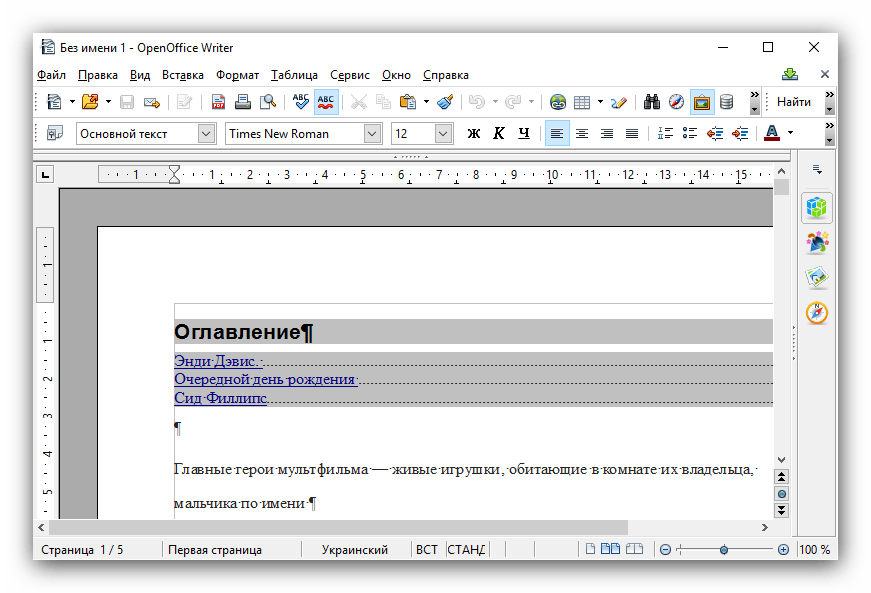Click the Найти search button
Image resolution: width=871 pixels, height=593 pixels.
click(794, 102)
